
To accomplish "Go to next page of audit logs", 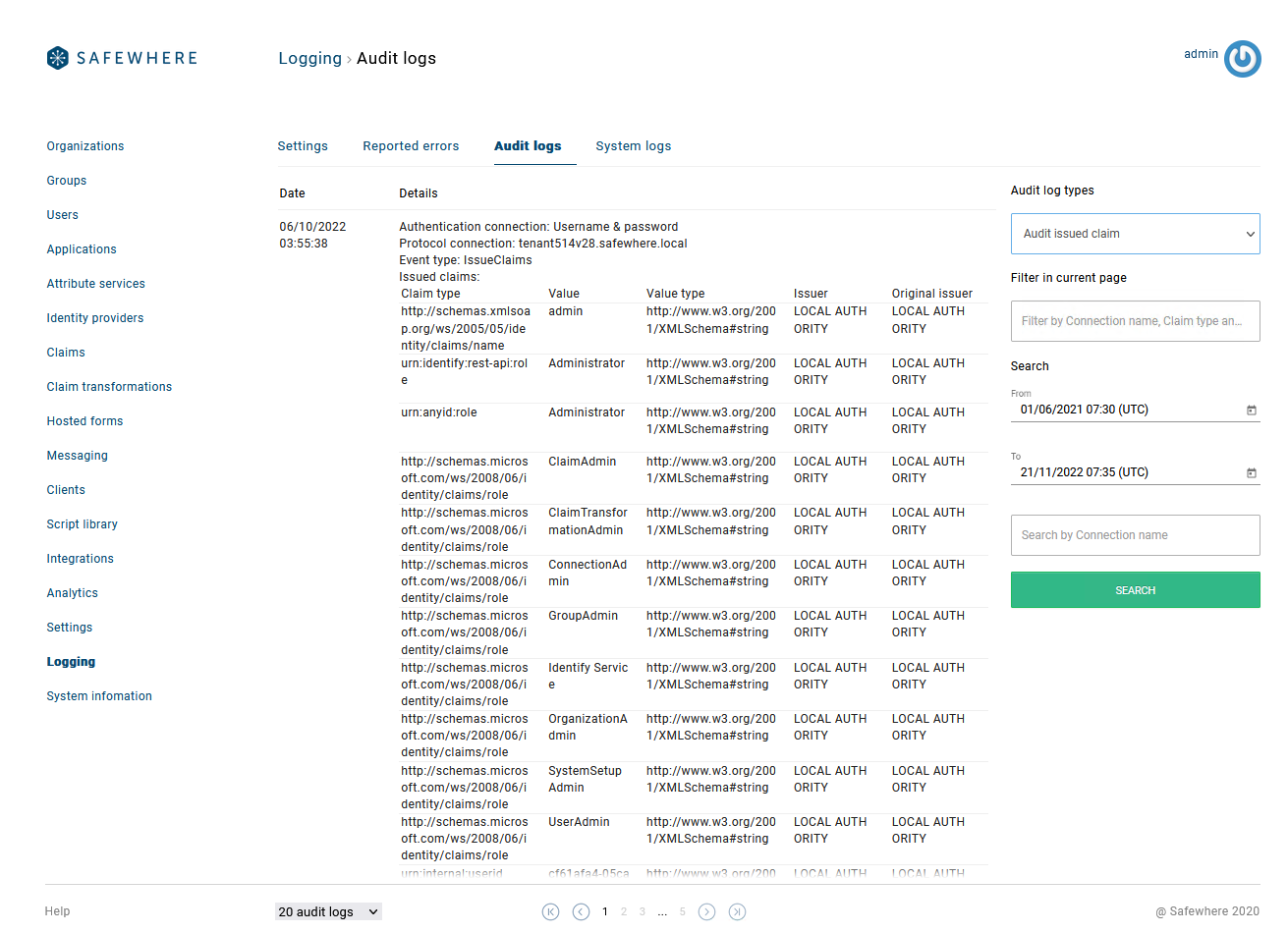I will (706, 912).
